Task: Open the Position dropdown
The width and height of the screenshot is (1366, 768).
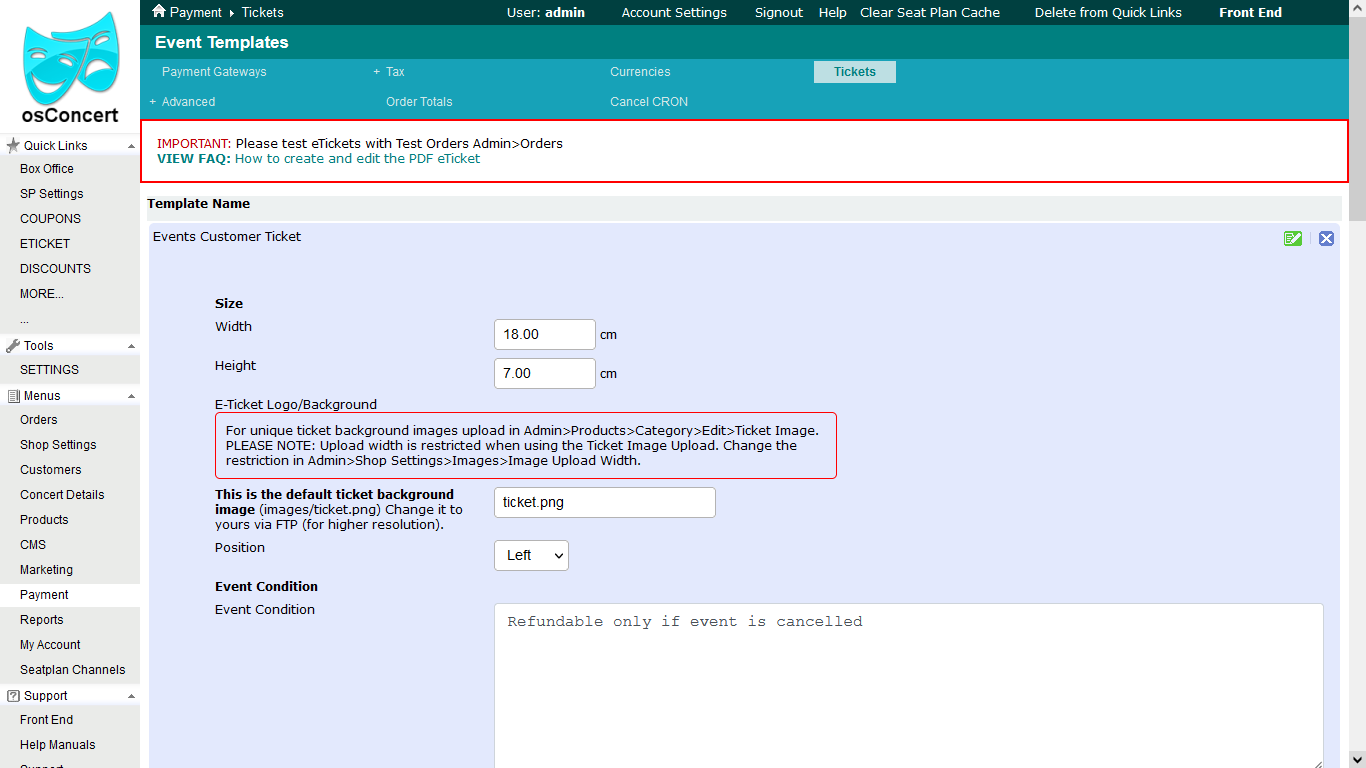Action: click(531, 555)
